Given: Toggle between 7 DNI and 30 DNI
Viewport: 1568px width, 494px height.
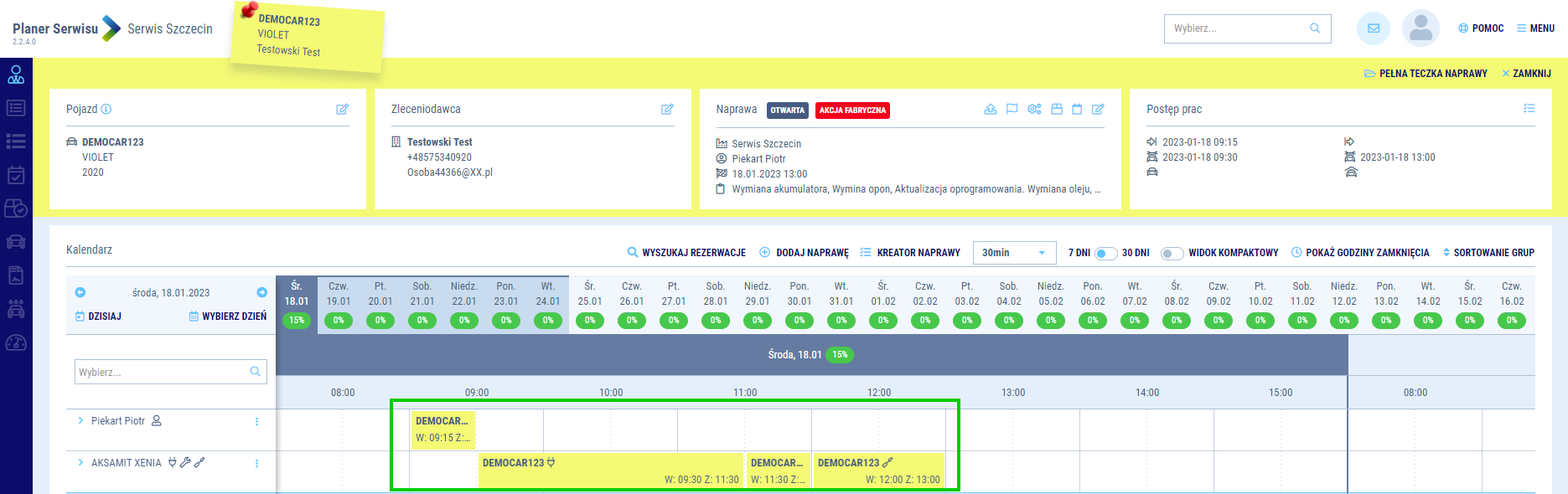Looking at the screenshot, I should pyautogui.click(x=1105, y=253).
